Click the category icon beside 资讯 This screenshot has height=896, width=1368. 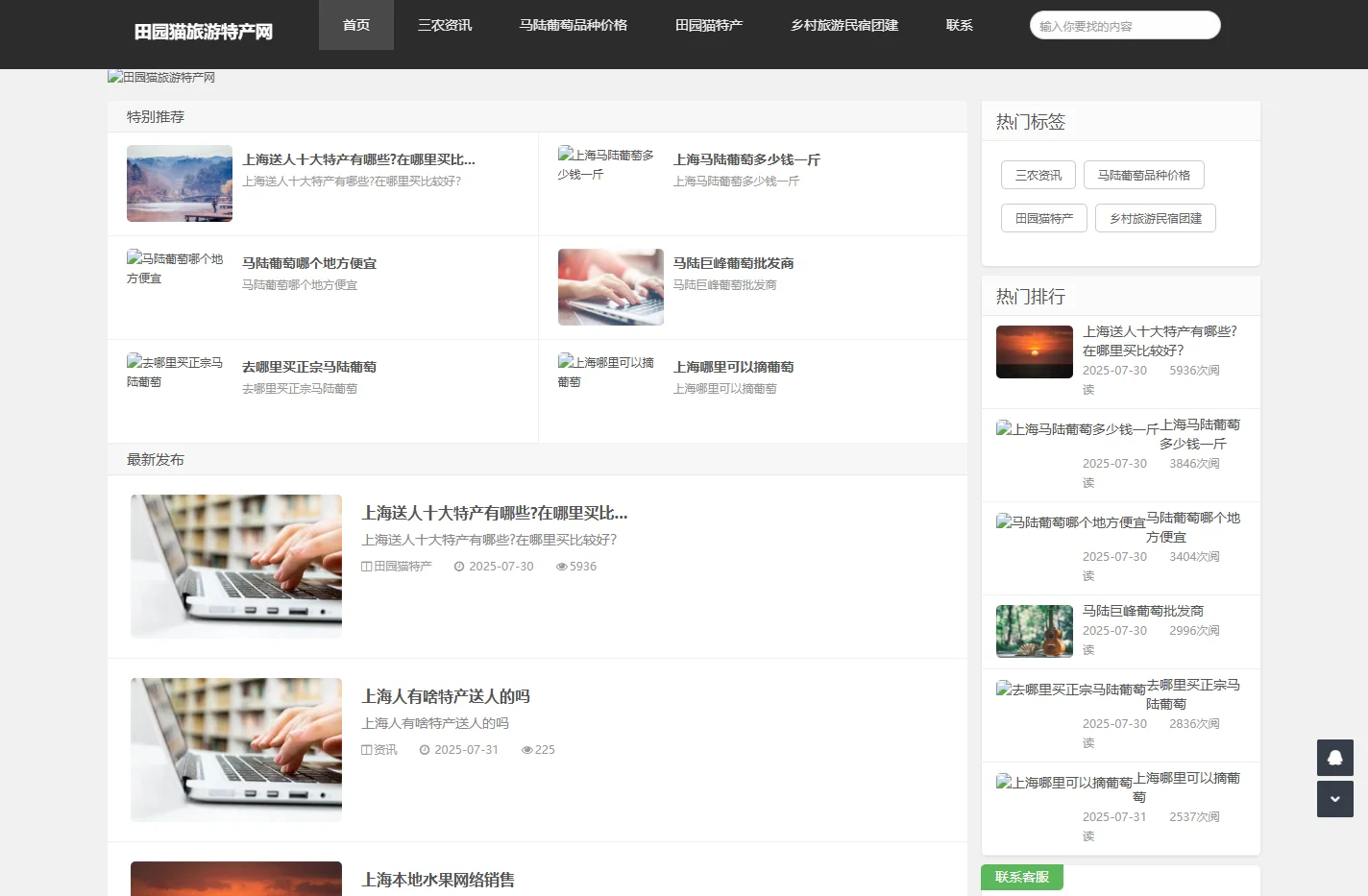click(366, 750)
